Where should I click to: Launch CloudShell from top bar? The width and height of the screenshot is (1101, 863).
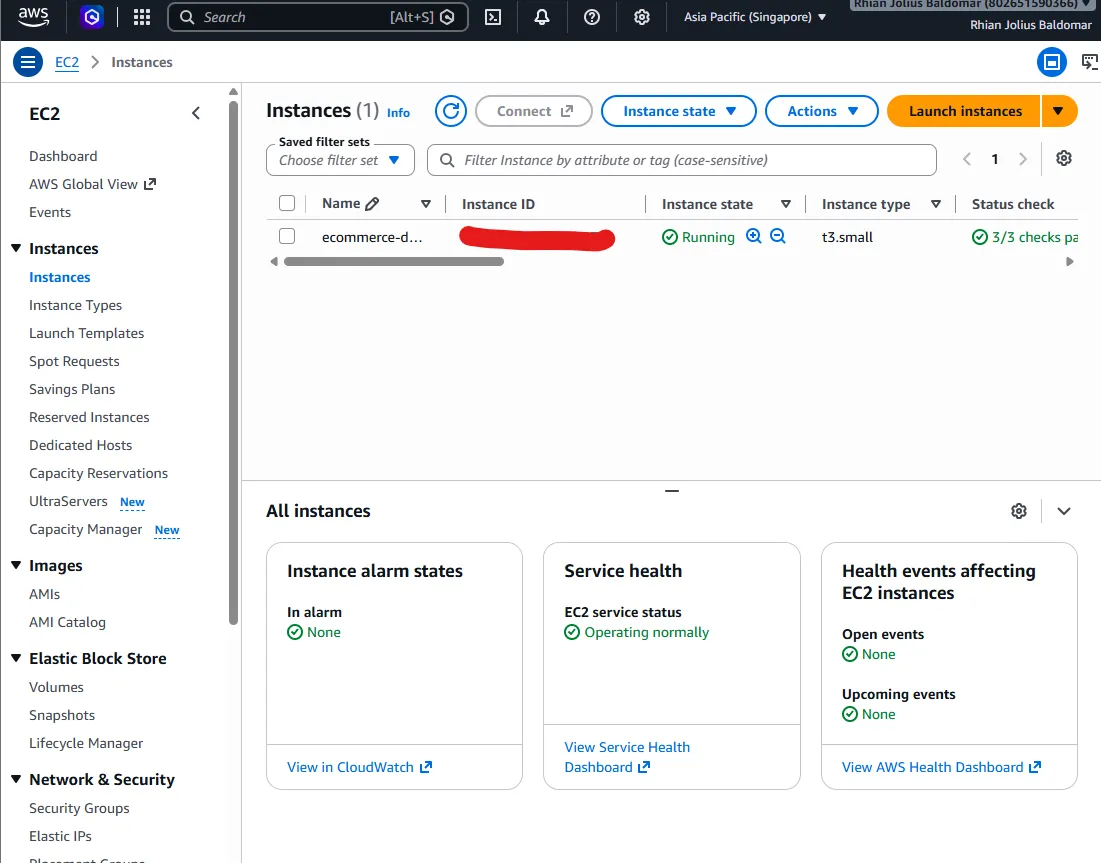(x=493, y=17)
